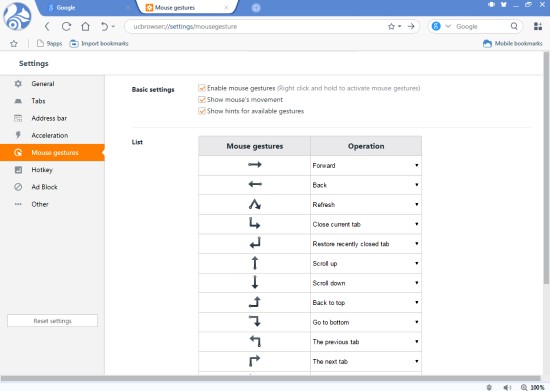This screenshot has width=550, height=391.
Task: Open Acceleration settings section
Action: click(x=52, y=135)
